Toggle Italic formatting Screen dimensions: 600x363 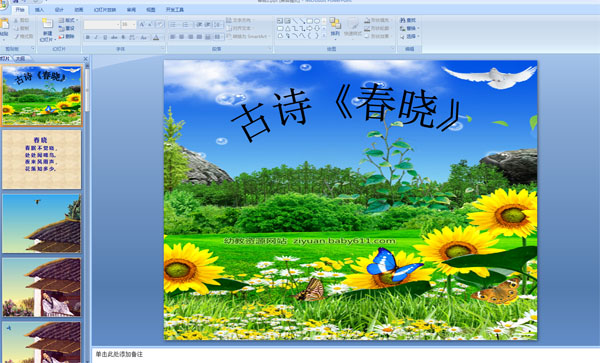[96, 37]
